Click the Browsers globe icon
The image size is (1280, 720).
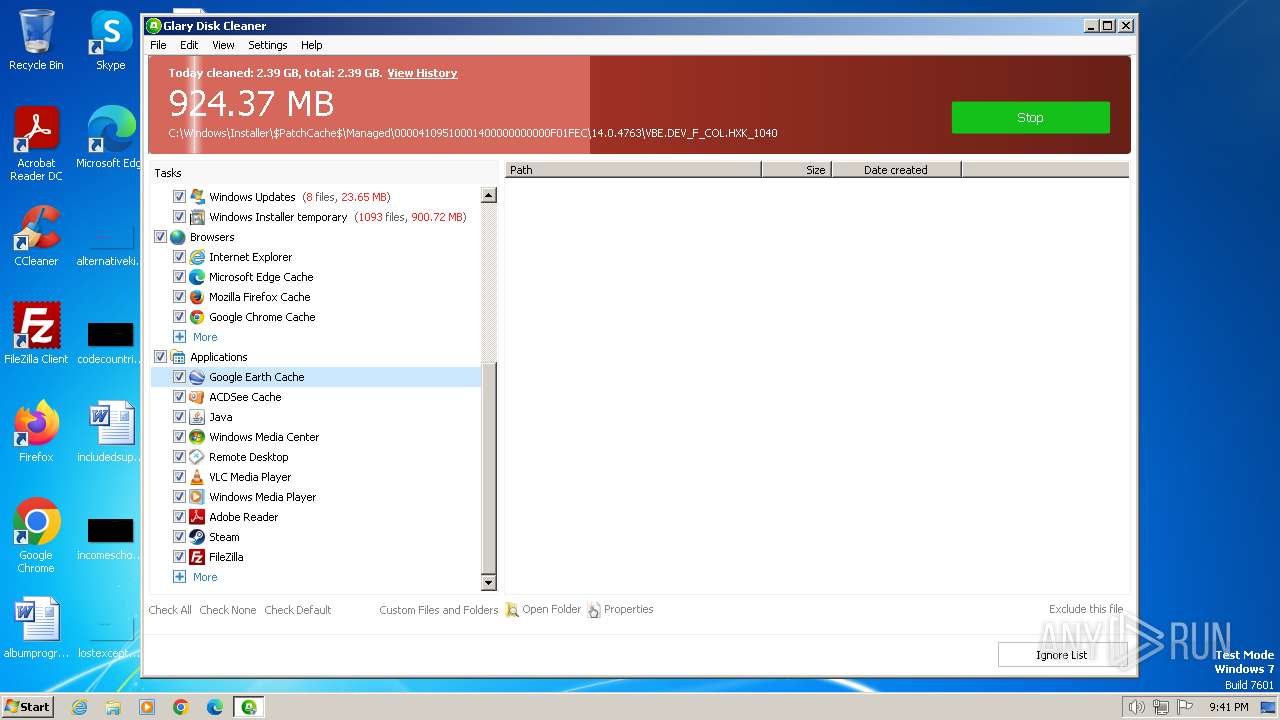(178, 237)
